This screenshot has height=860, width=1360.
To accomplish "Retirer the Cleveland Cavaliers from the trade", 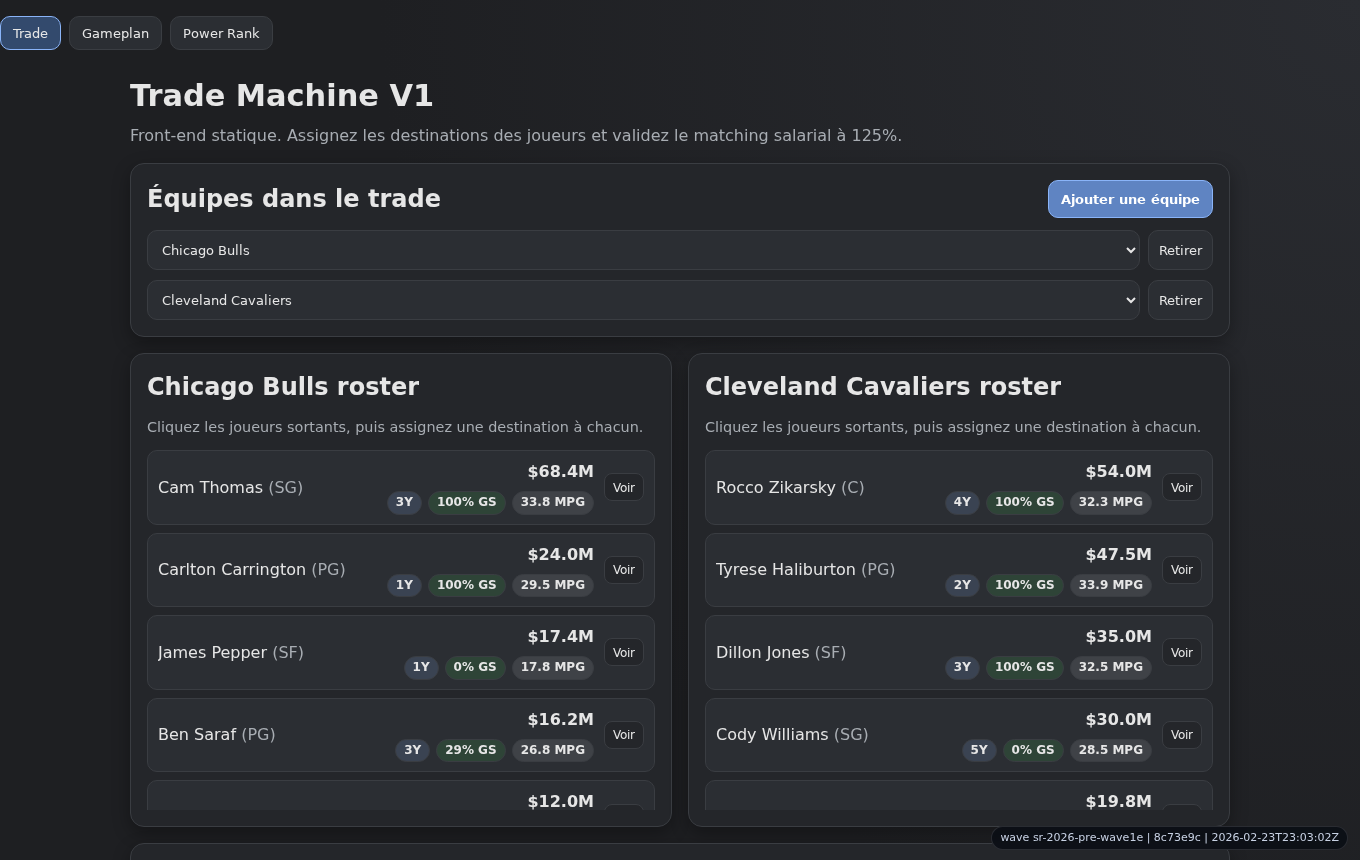I will coord(1180,300).
